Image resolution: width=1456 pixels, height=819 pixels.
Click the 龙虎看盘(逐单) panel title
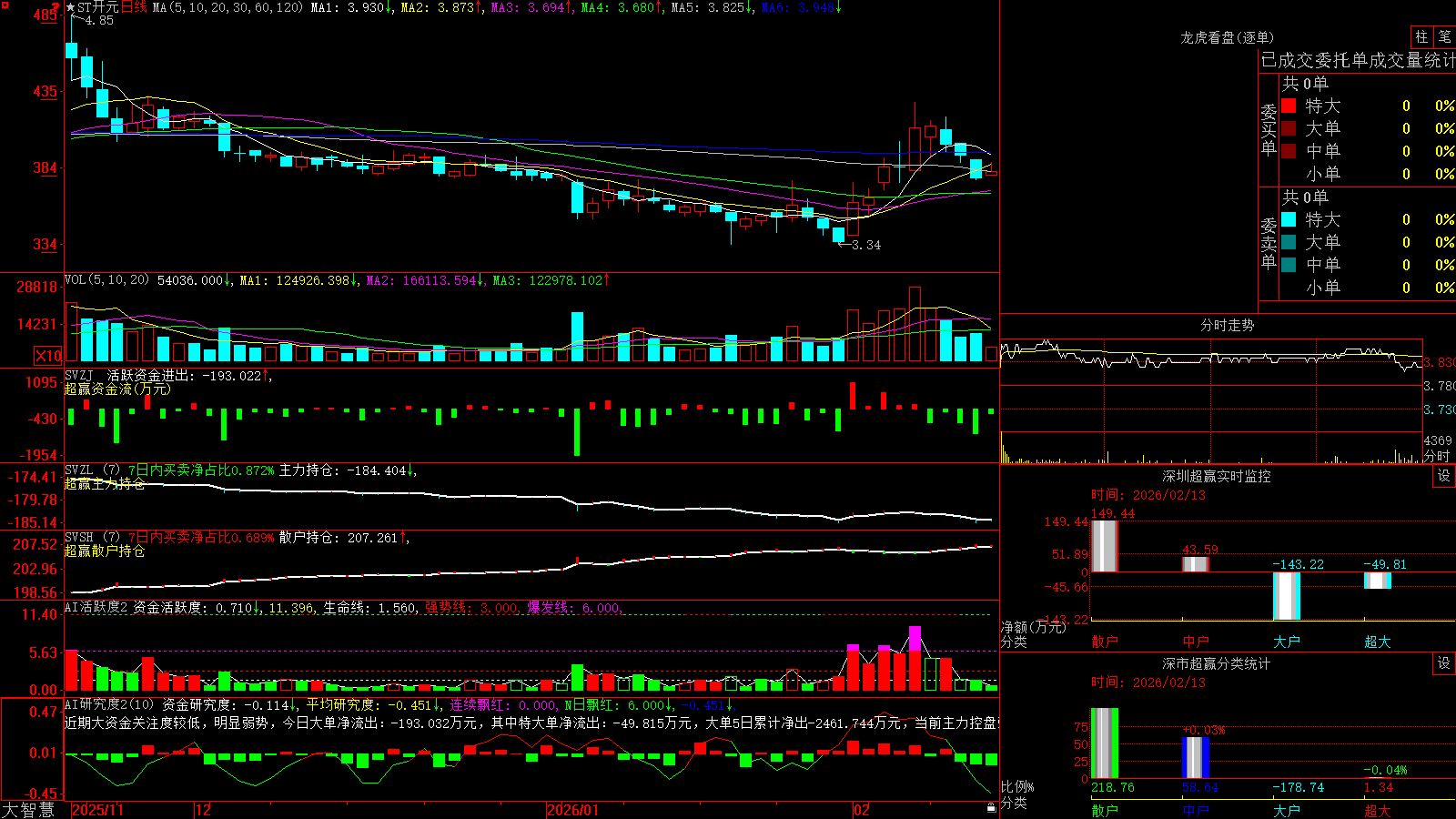pyautogui.click(x=1227, y=37)
